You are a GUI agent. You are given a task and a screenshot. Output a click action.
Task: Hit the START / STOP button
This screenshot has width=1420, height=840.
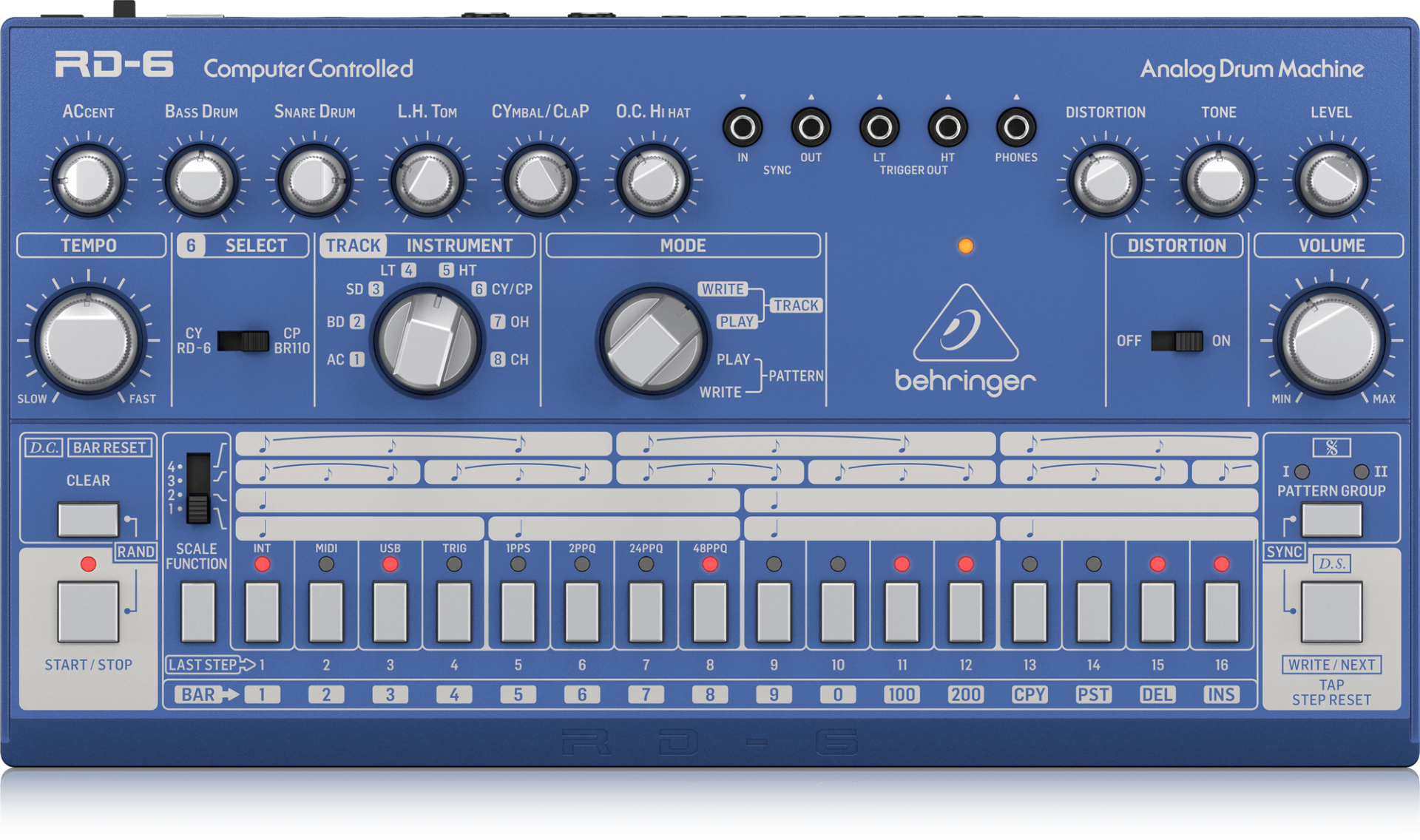[88, 612]
